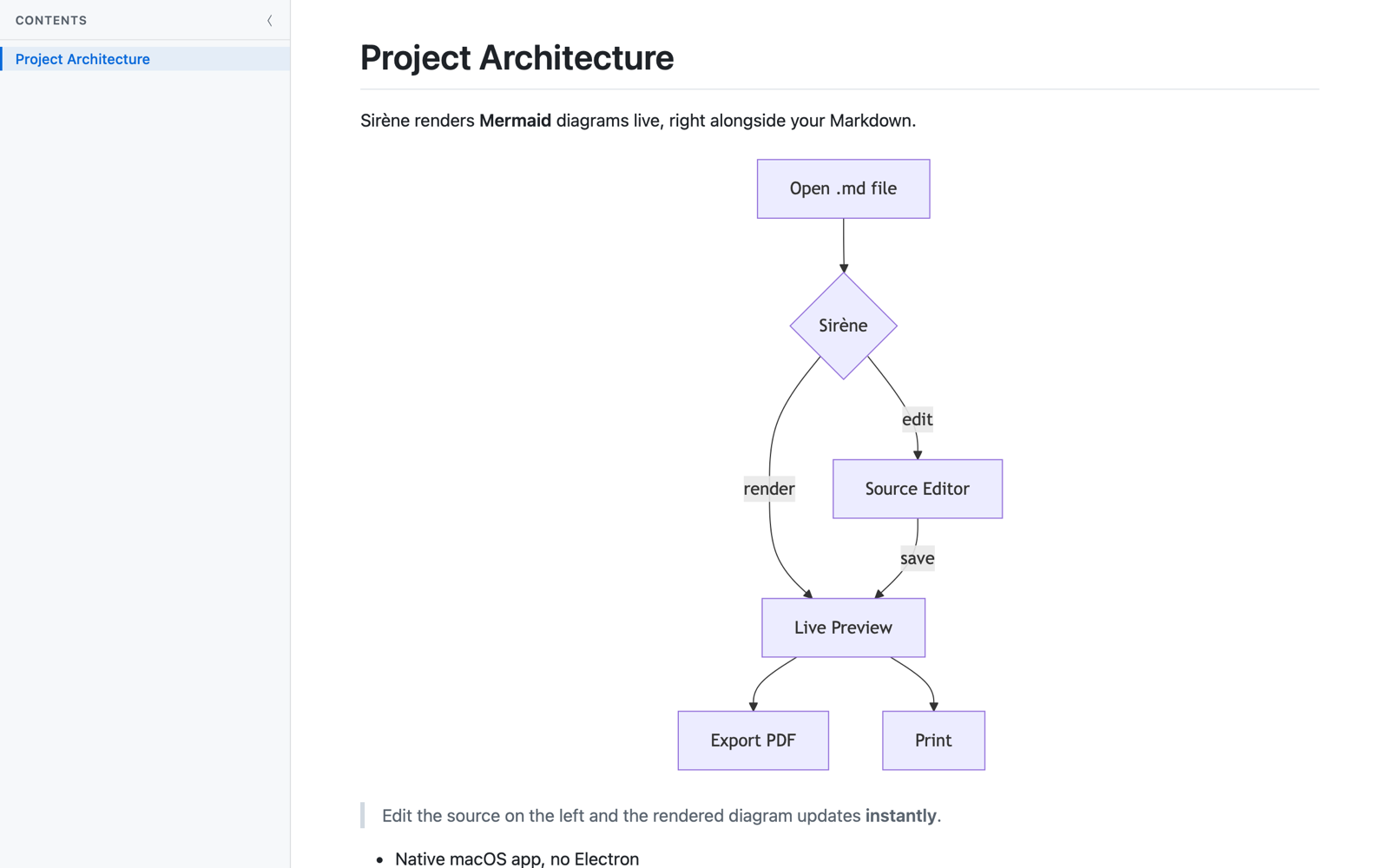Click the Export PDF node
Image resolution: width=1389 pixels, height=868 pixels.
(x=753, y=740)
